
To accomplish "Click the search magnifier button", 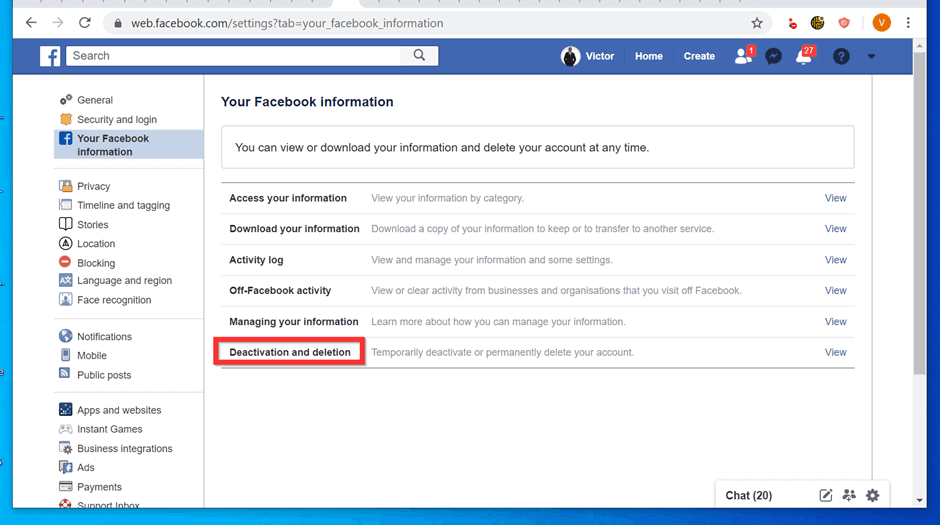I will 419,56.
